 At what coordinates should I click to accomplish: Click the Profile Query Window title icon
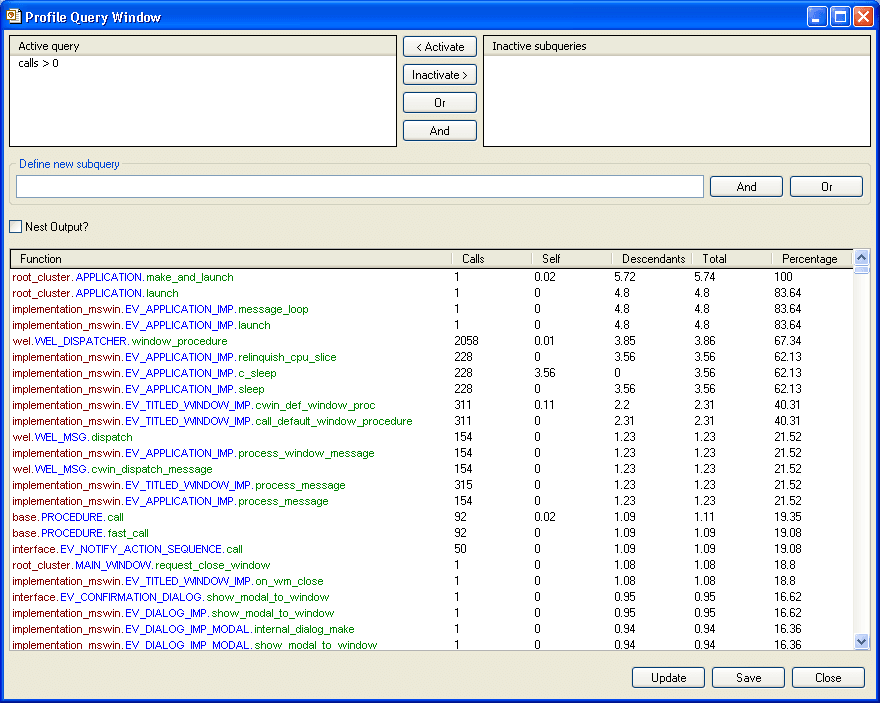(13, 16)
